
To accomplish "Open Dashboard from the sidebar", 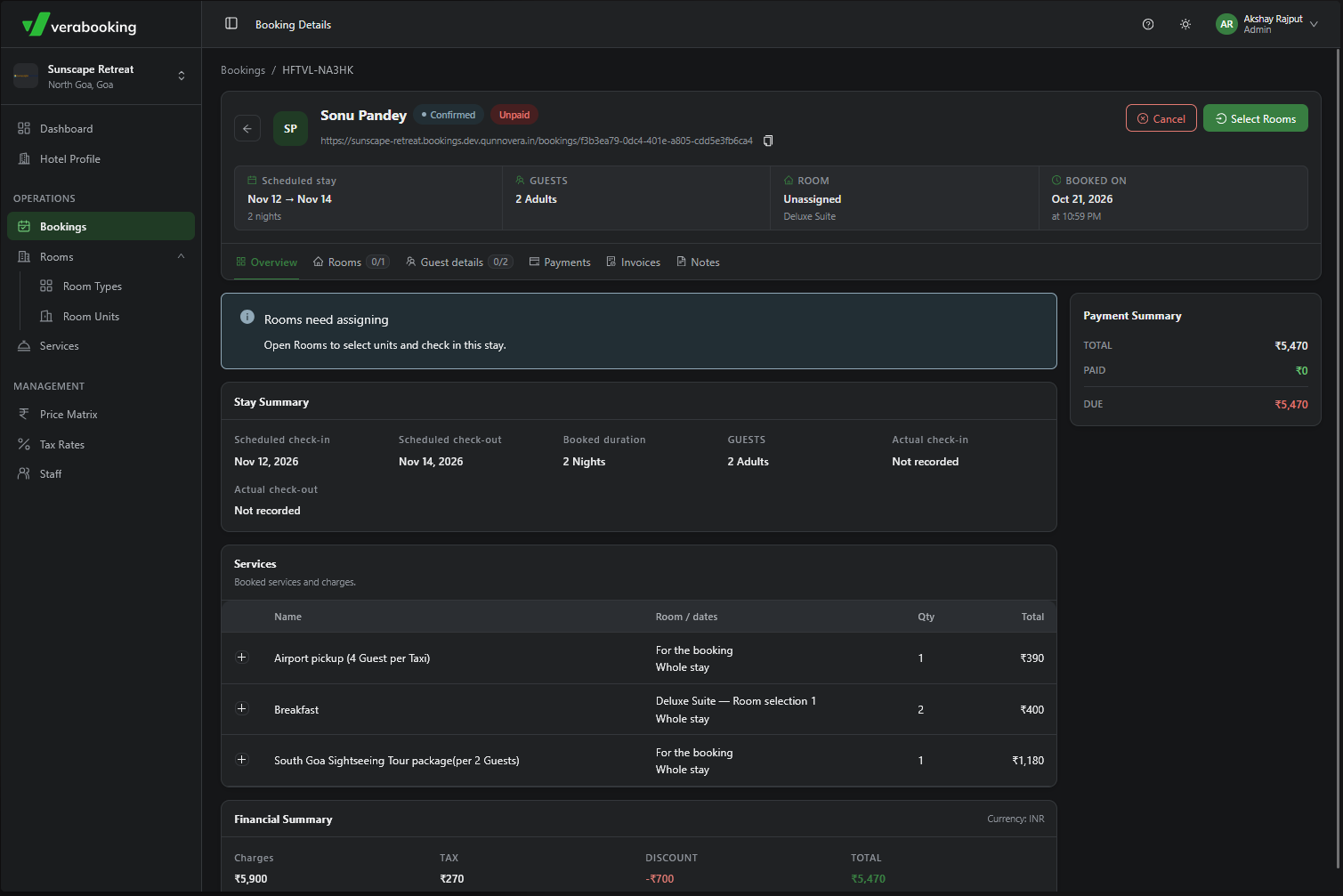I will click(101, 129).
